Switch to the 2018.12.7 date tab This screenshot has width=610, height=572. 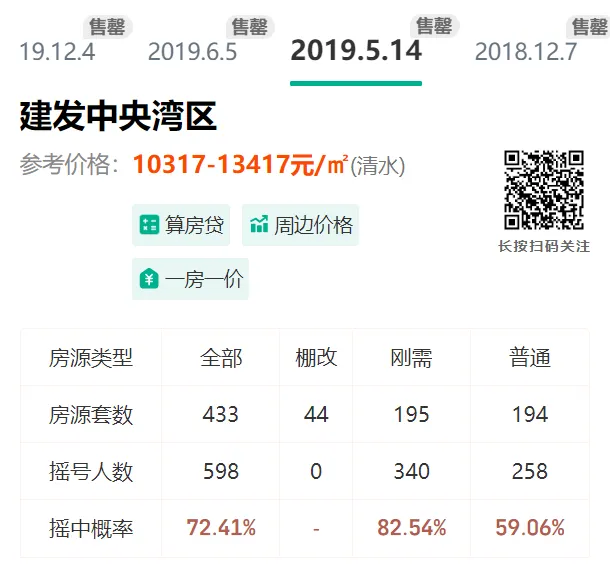tap(526, 51)
